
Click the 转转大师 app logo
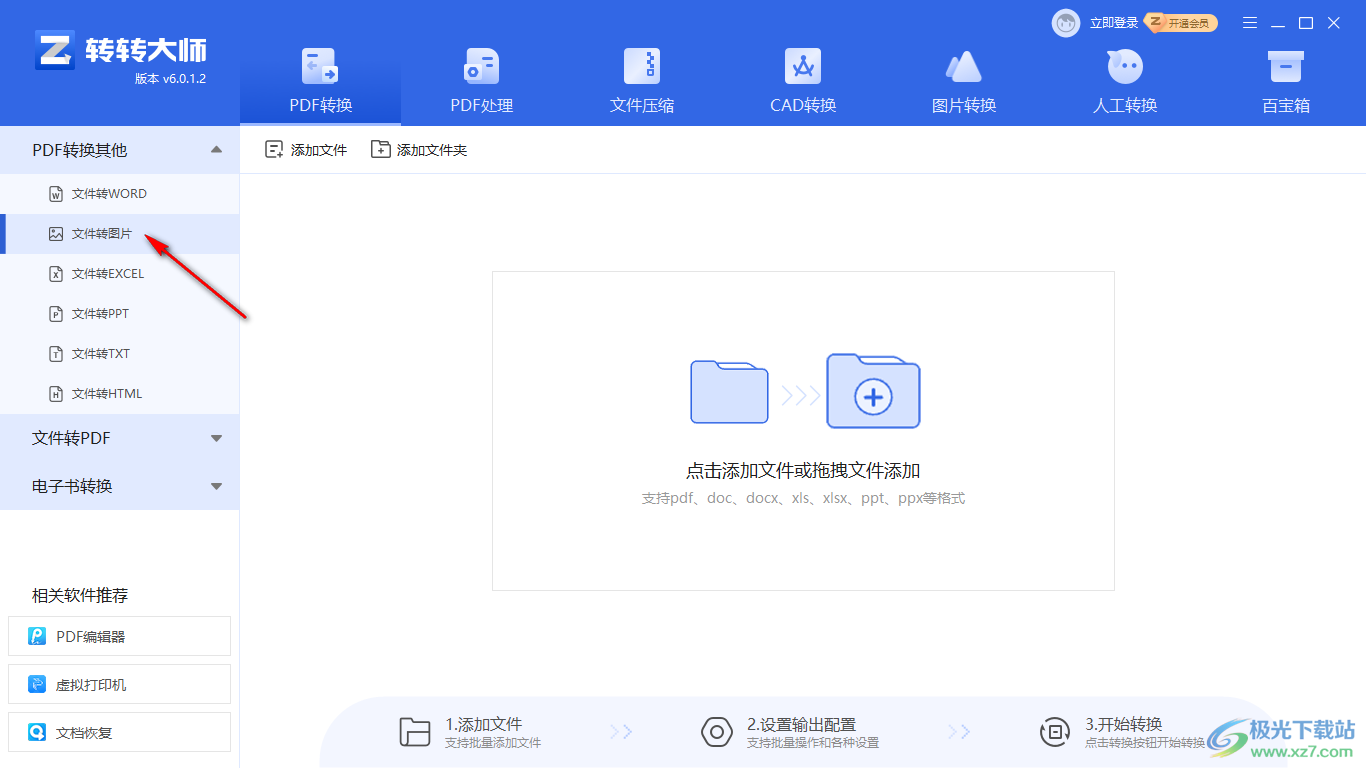[x=120, y=50]
